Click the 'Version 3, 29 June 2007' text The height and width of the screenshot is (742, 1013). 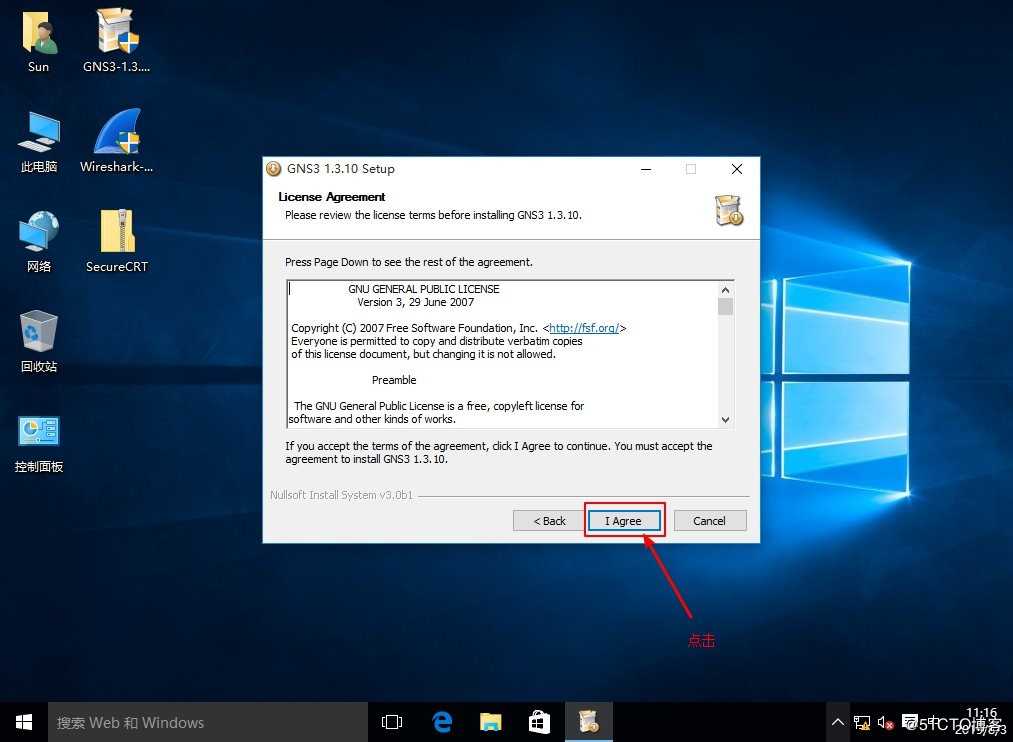pyautogui.click(x=415, y=302)
